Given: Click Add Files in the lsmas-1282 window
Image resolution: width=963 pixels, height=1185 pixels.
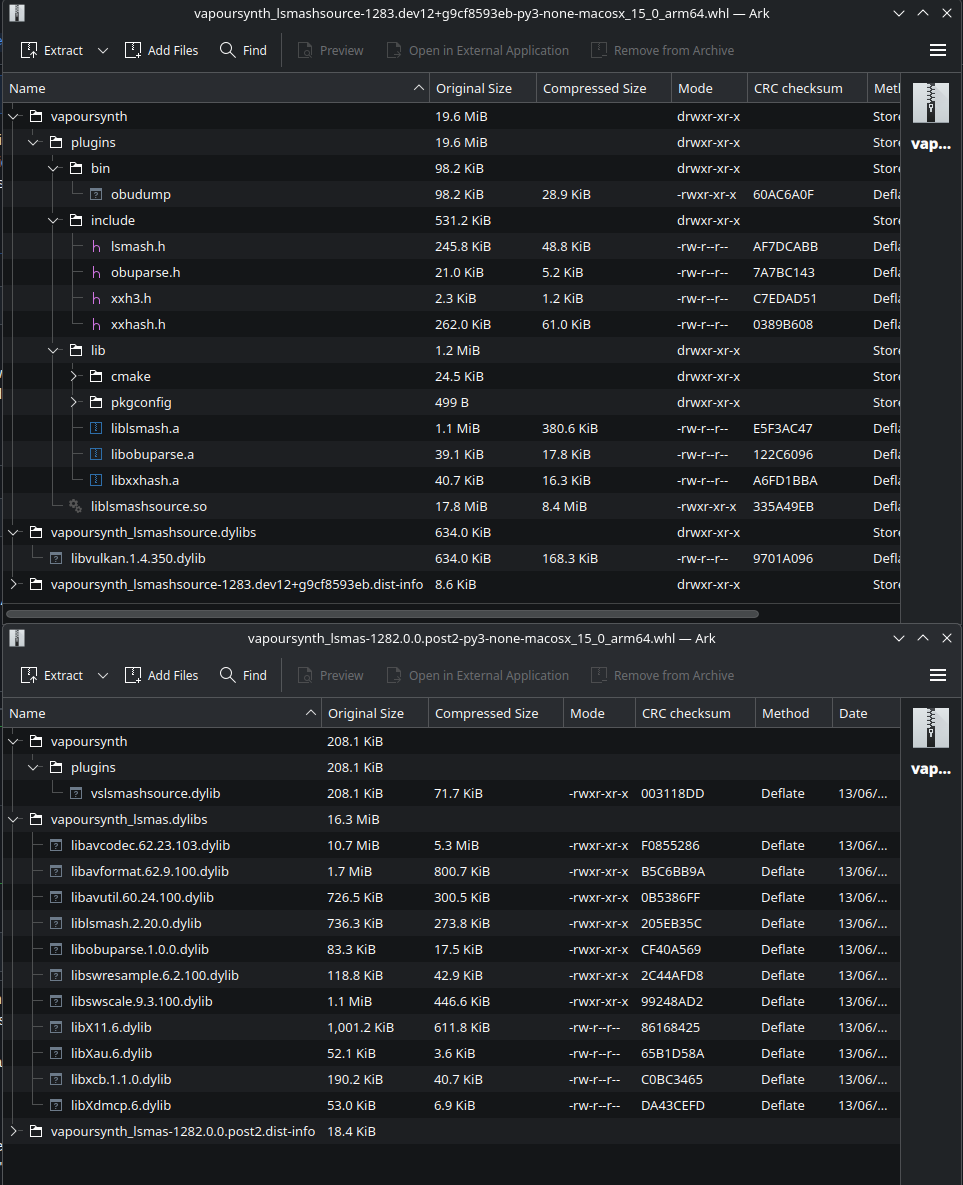Looking at the screenshot, I should pyautogui.click(x=161, y=676).
